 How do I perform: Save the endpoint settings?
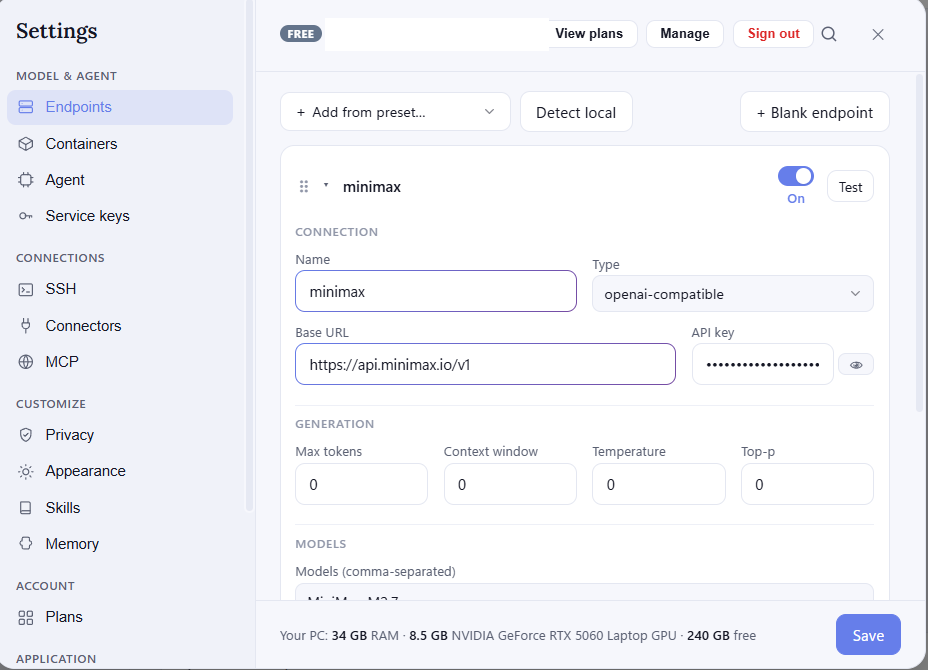pos(868,634)
